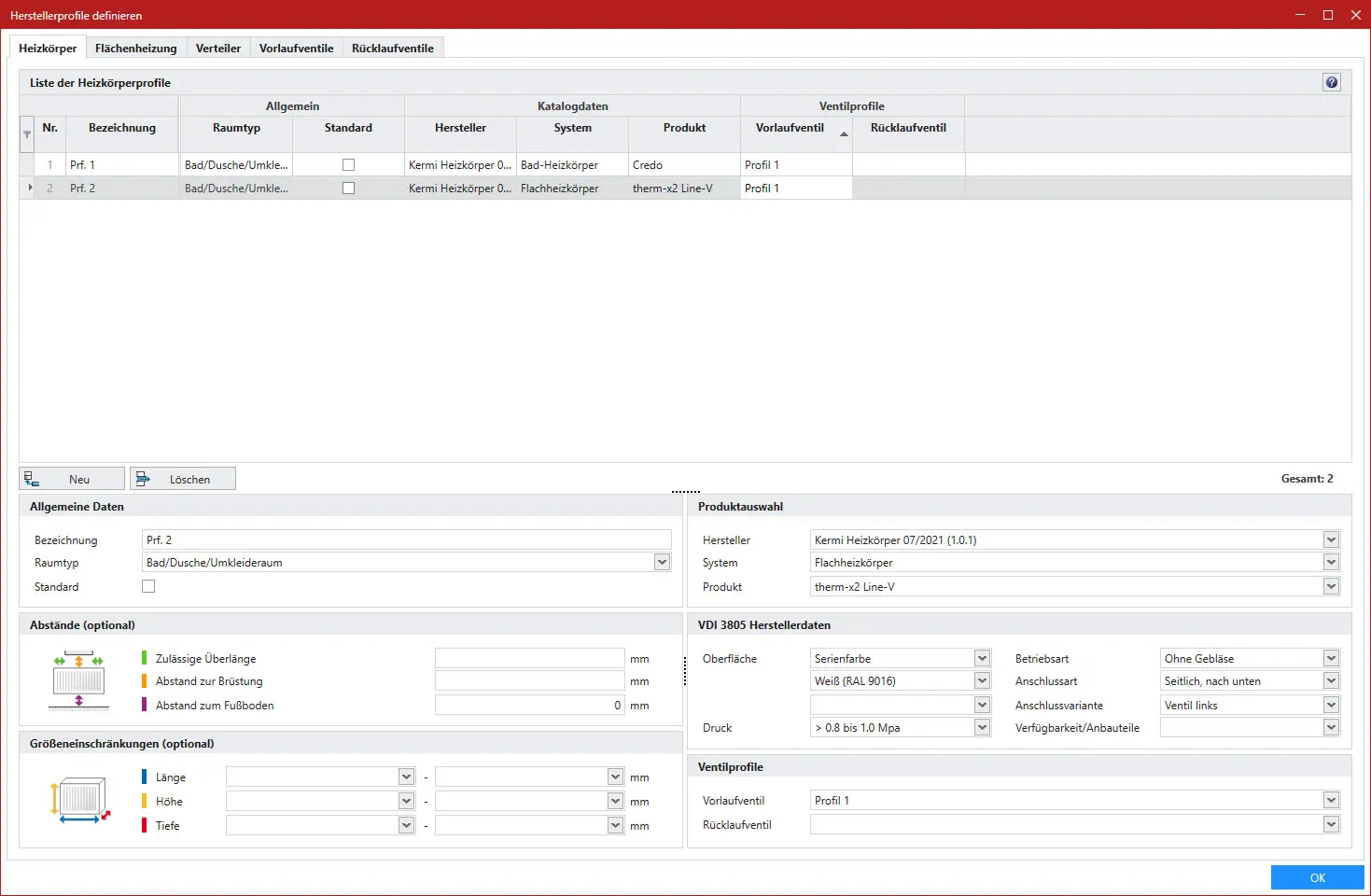Open the Raumtyp dropdown
This screenshot has width=1371, height=896.
click(x=662, y=562)
